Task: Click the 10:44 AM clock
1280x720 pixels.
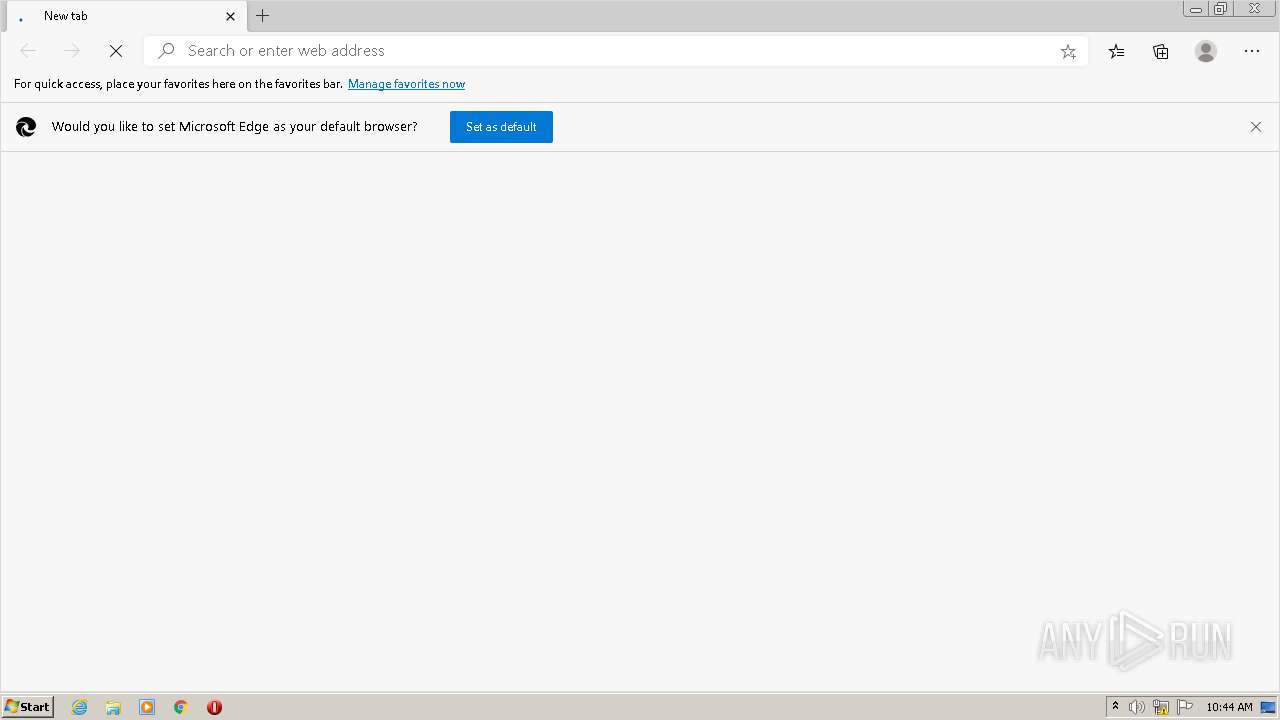Action: pos(1229,707)
